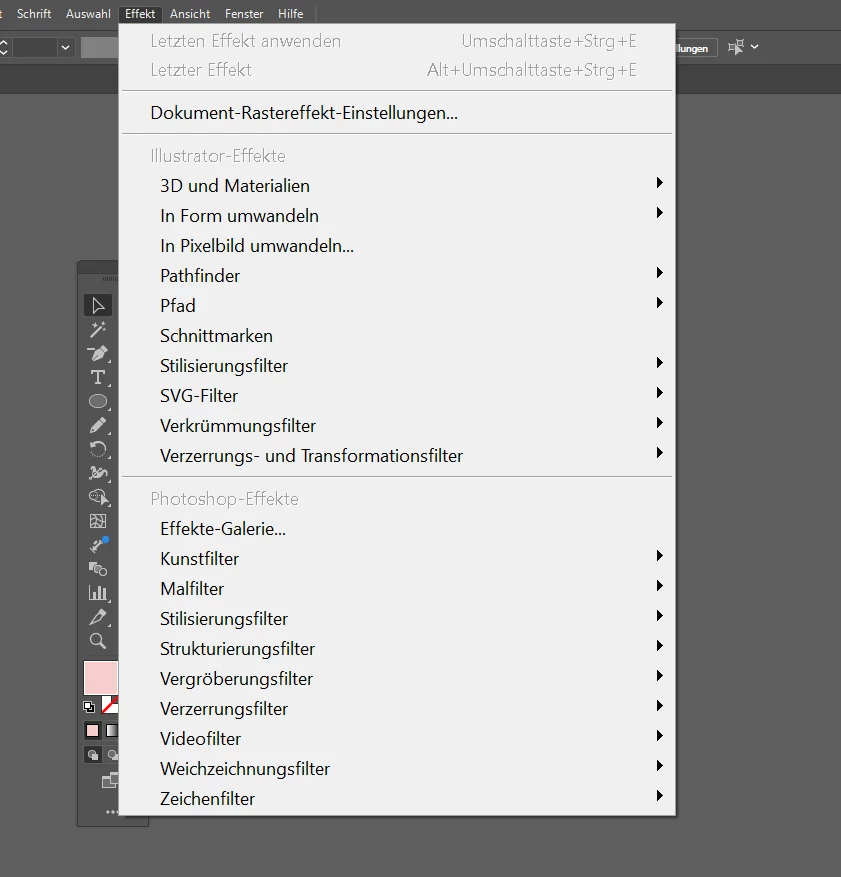Viewport: 841px width, 877px height.
Task: Apply the Schnittmarken effect
Action: pos(397,336)
